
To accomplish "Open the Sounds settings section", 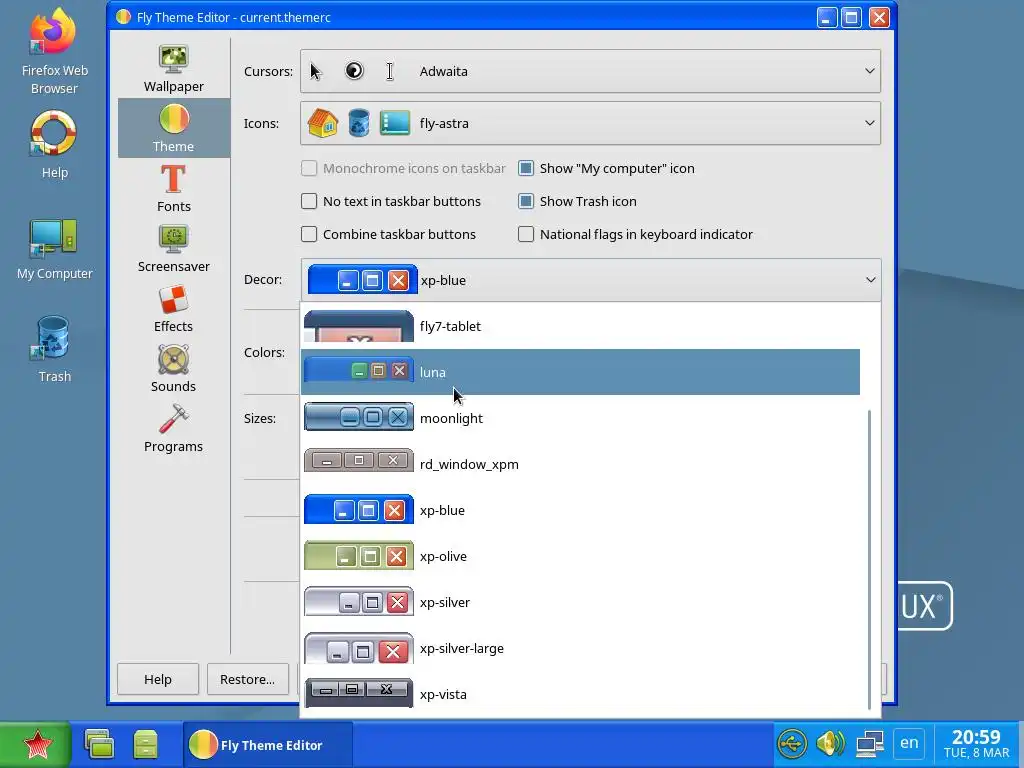I will pos(174,368).
